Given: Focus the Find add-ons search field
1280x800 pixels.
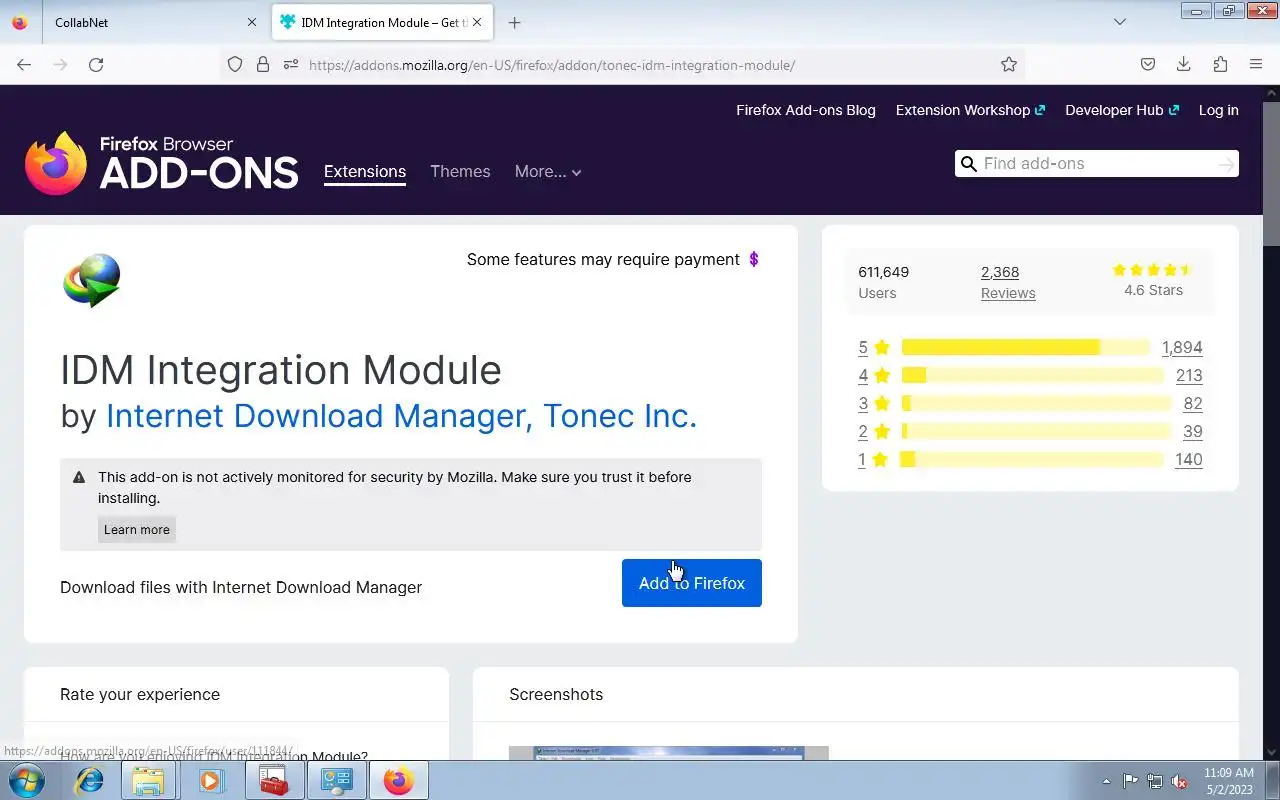Looking at the screenshot, I should pyautogui.click(x=1097, y=164).
